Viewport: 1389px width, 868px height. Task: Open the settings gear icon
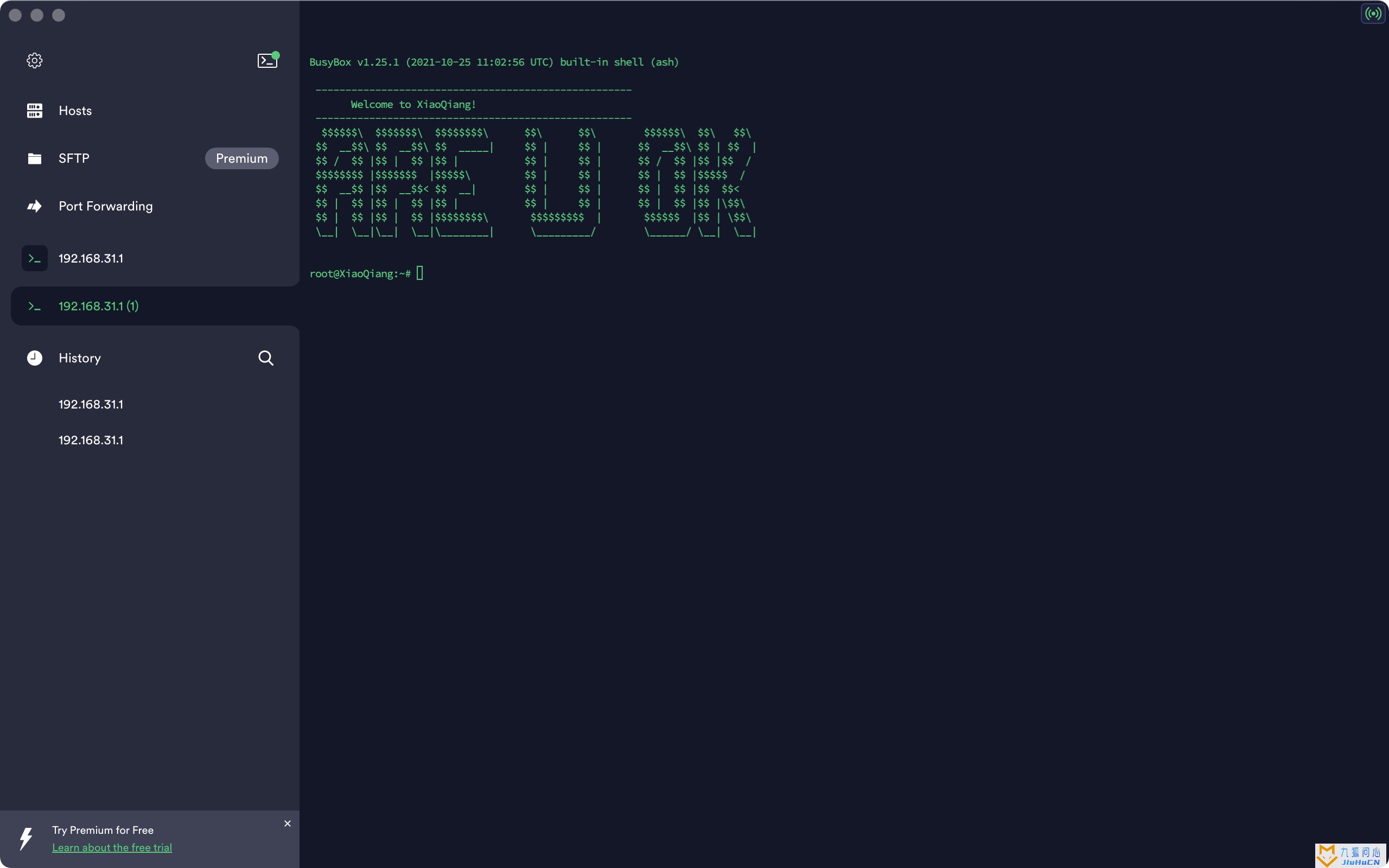tap(34, 60)
